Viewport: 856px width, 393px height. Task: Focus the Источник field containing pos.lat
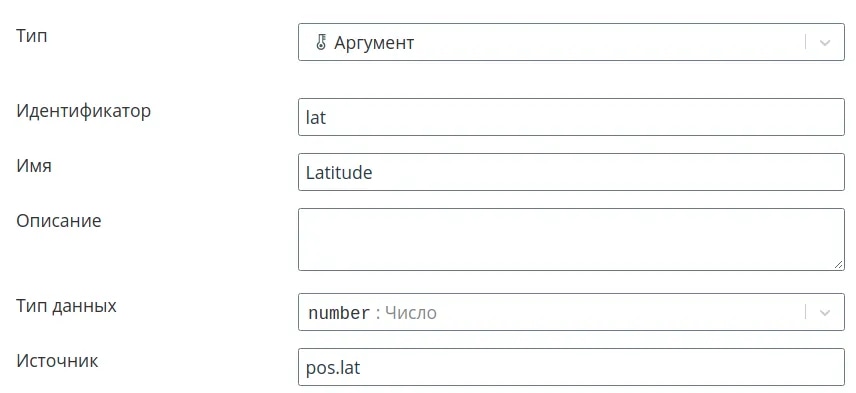[571, 367]
